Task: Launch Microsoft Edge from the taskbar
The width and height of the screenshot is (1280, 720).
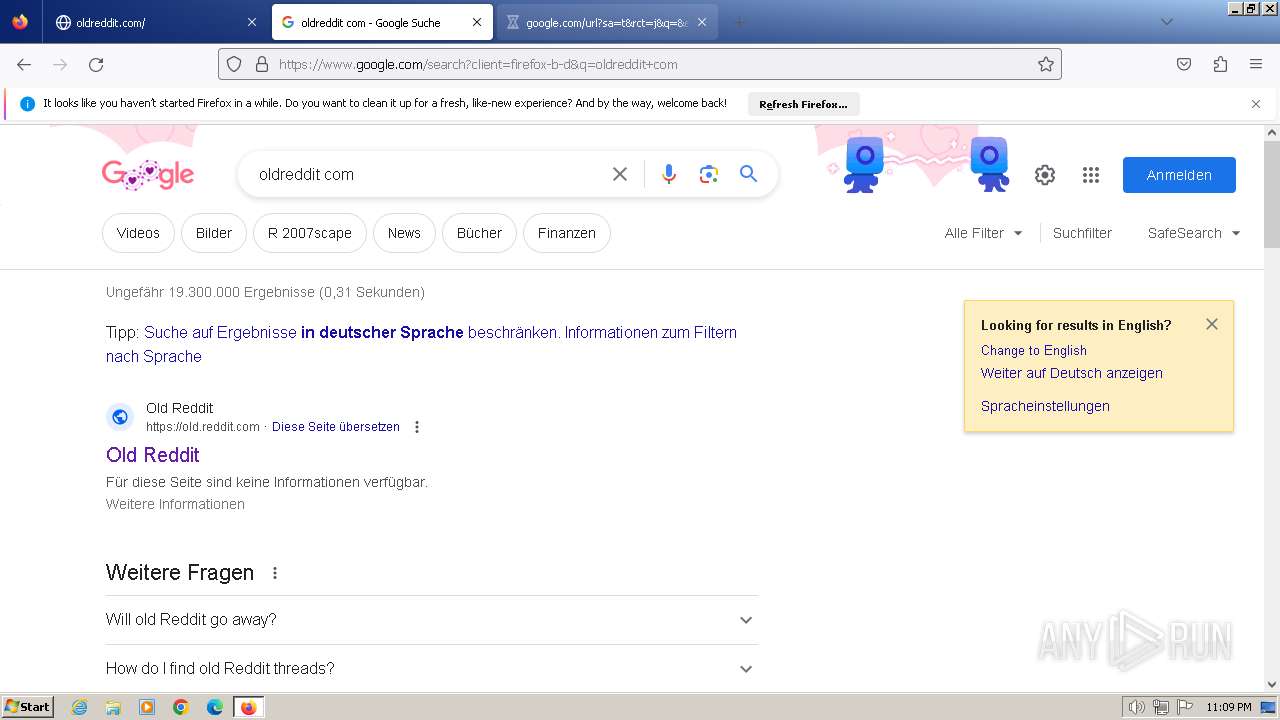Action: (x=215, y=707)
